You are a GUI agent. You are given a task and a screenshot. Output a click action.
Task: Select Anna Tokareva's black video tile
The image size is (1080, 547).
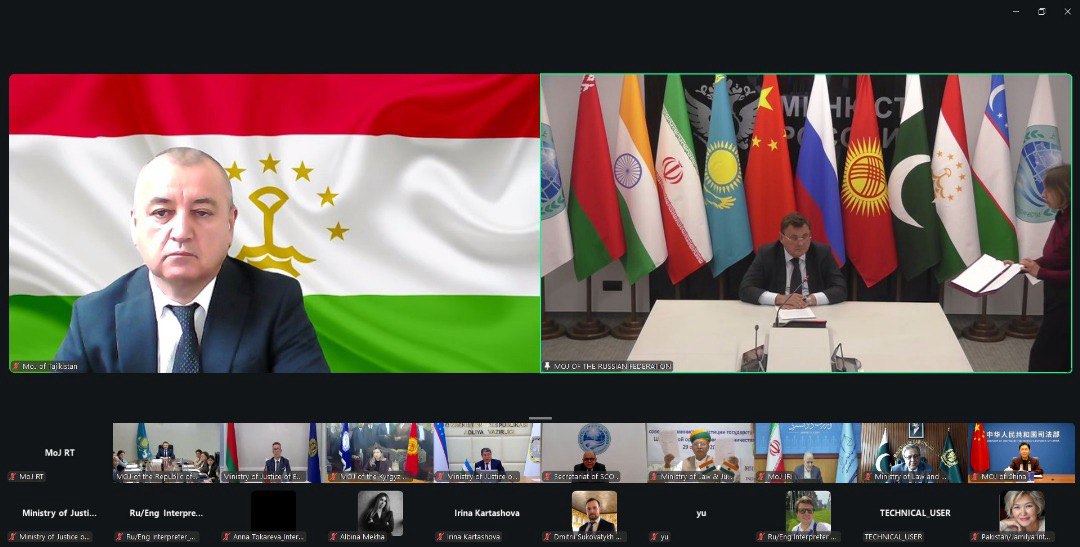(x=273, y=513)
